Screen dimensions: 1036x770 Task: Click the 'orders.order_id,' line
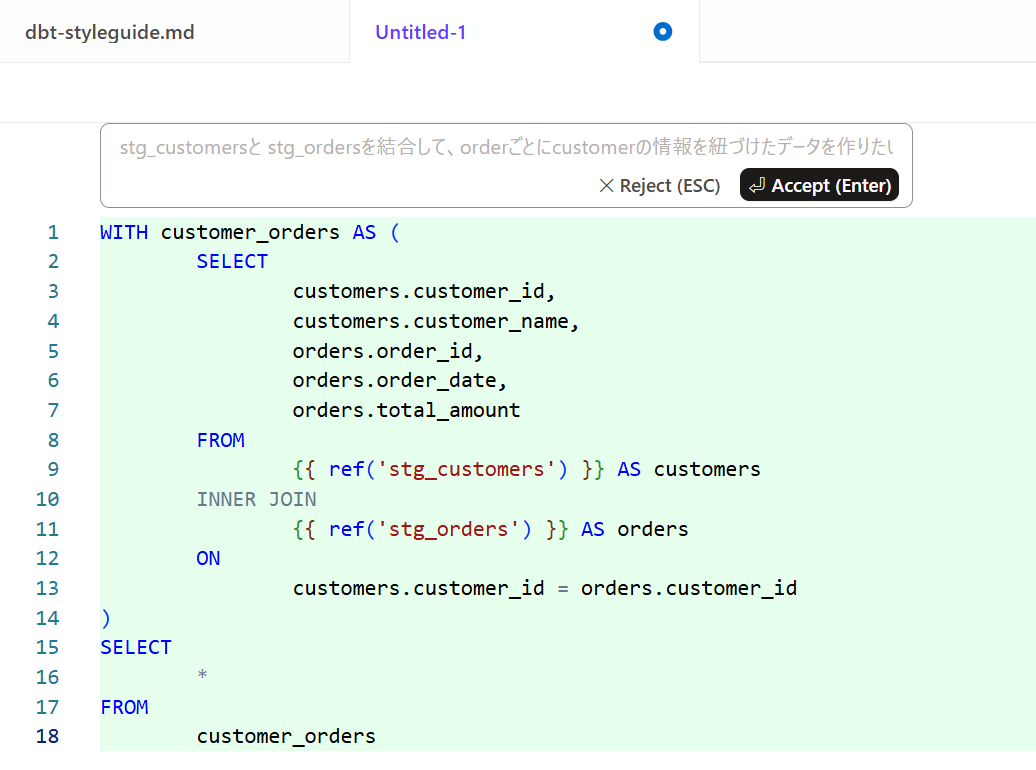[x=388, y=351]
